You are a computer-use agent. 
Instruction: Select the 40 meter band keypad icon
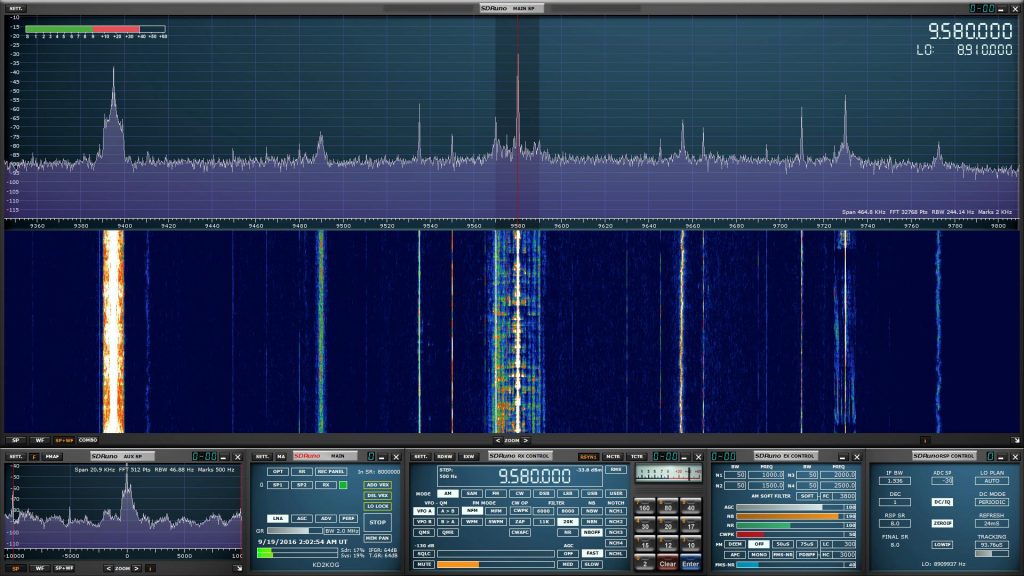point(691,507)
